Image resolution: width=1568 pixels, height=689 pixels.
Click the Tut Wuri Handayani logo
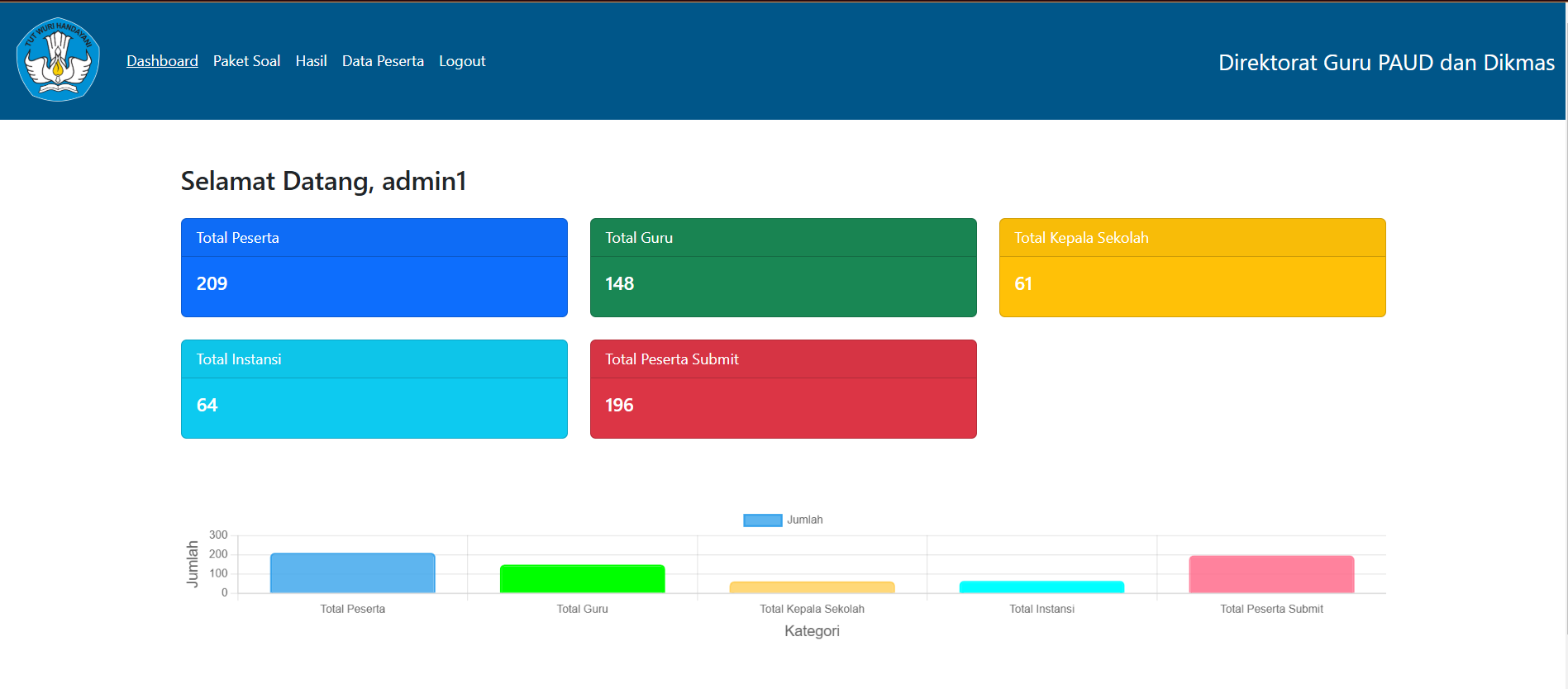point(58,59)
